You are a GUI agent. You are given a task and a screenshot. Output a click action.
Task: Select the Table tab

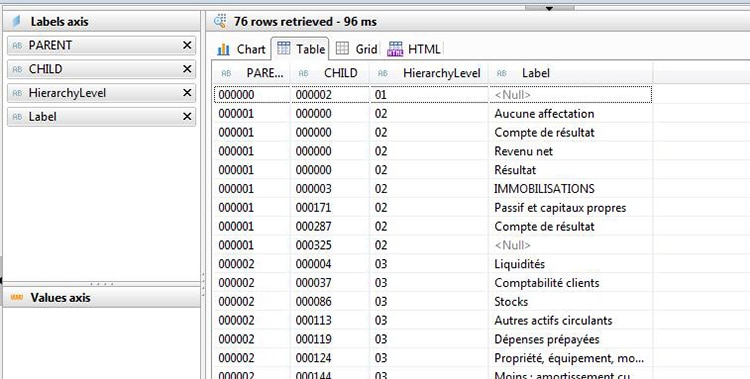pyautogui.click(x=301, y=49)
